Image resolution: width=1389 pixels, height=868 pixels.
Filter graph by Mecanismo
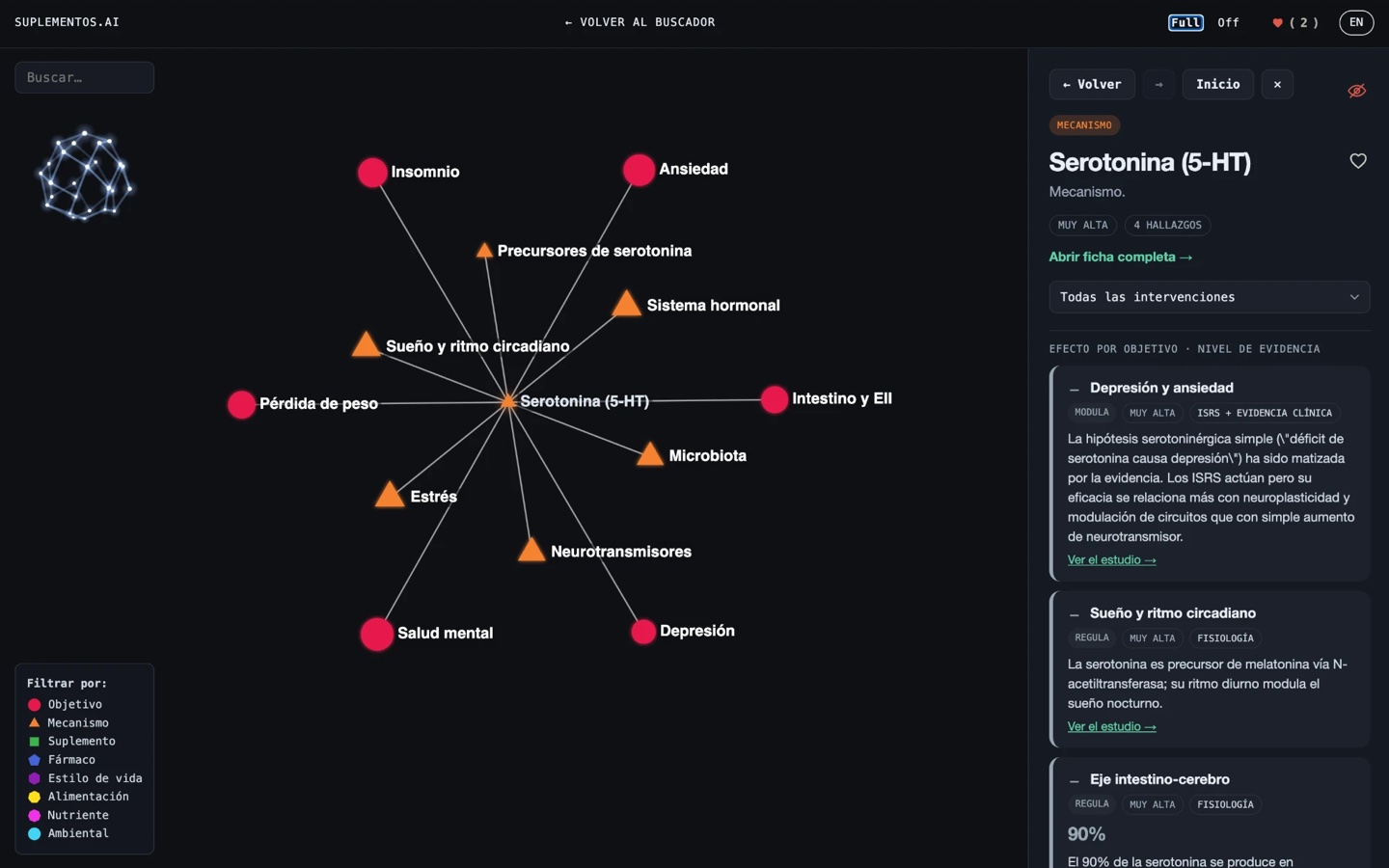coord(68,723)
